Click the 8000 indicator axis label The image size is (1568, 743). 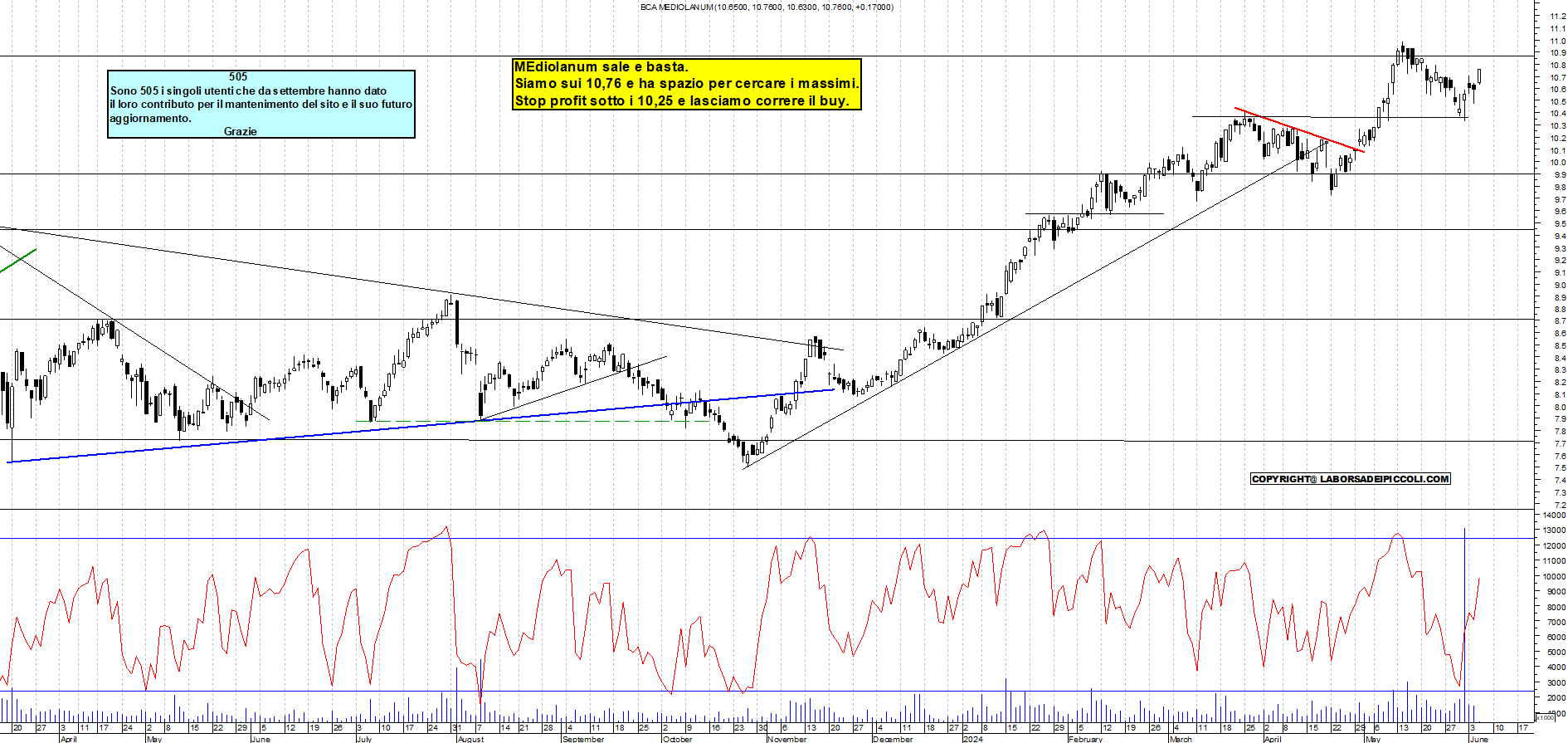pos(1556,608)
